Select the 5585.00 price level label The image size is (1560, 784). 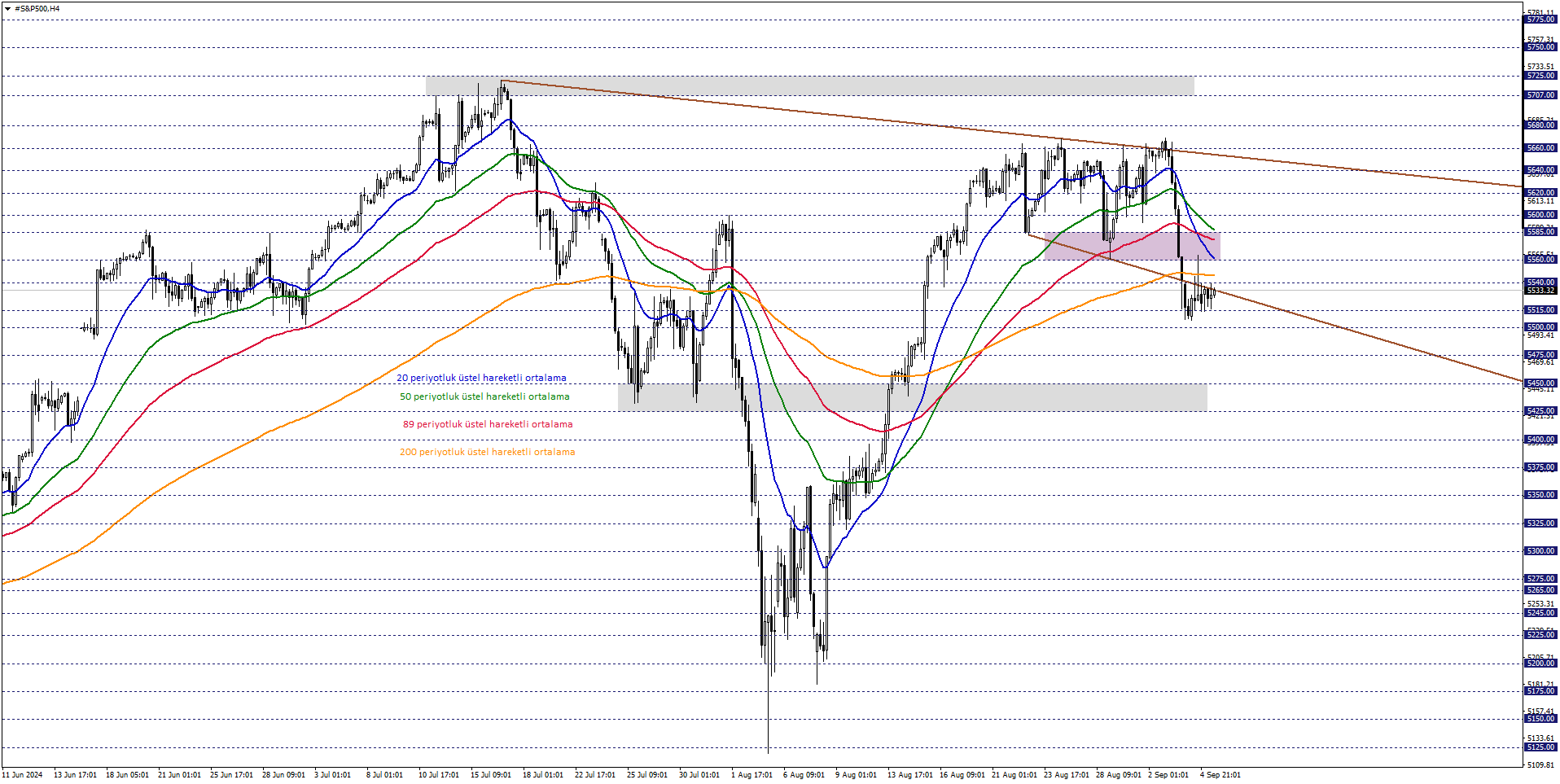tap(1540, 232)
